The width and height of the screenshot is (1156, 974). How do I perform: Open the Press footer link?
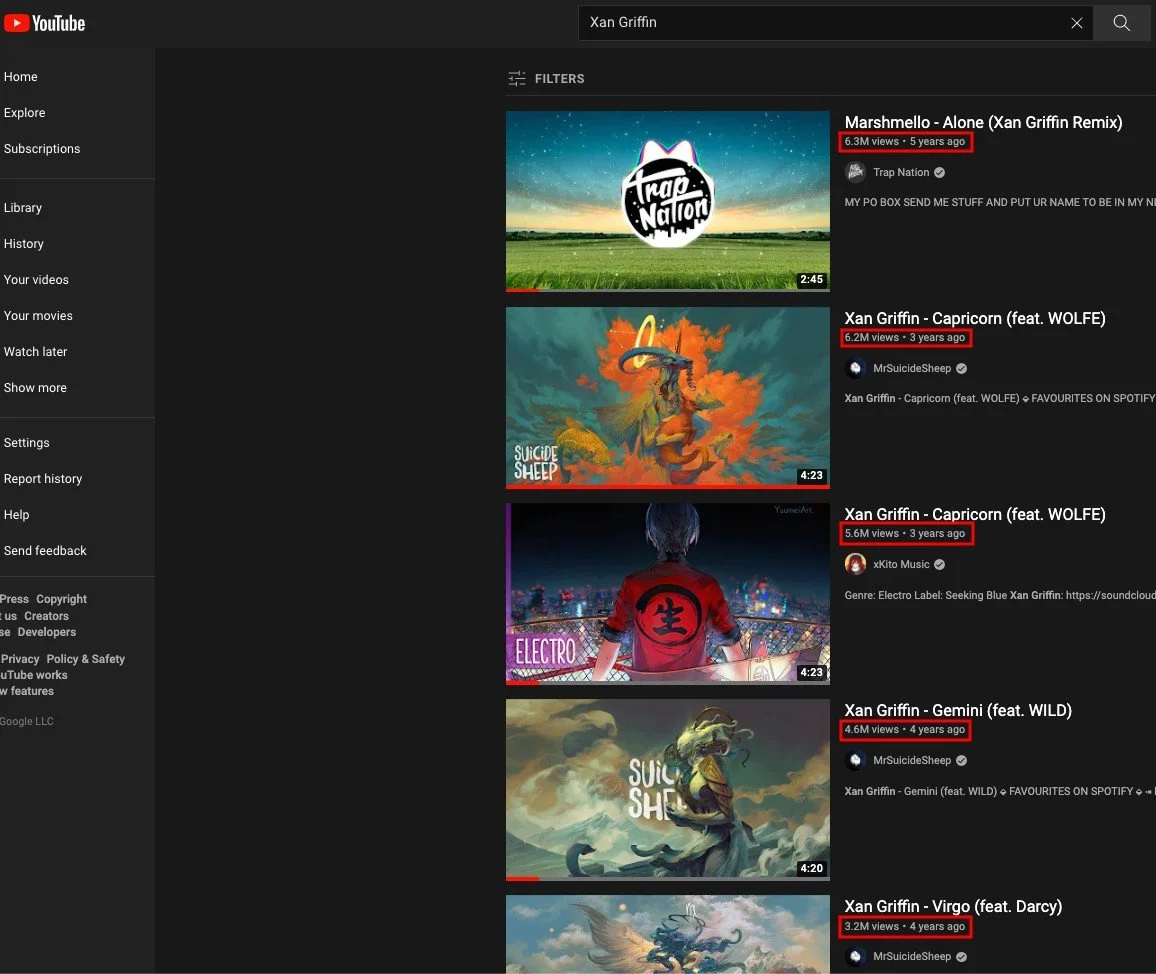pyautogui.click(x=15, y=599)
